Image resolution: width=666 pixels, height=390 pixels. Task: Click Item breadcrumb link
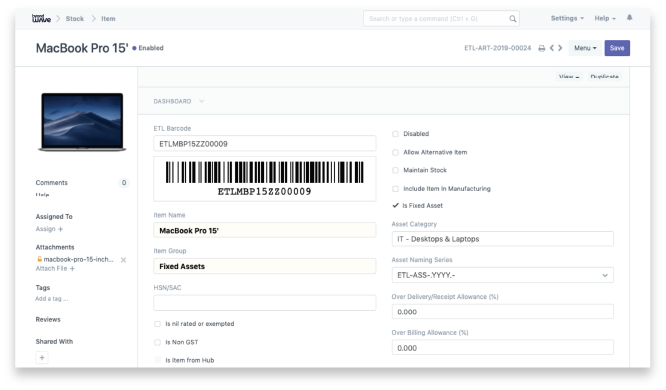coord(108,19)
